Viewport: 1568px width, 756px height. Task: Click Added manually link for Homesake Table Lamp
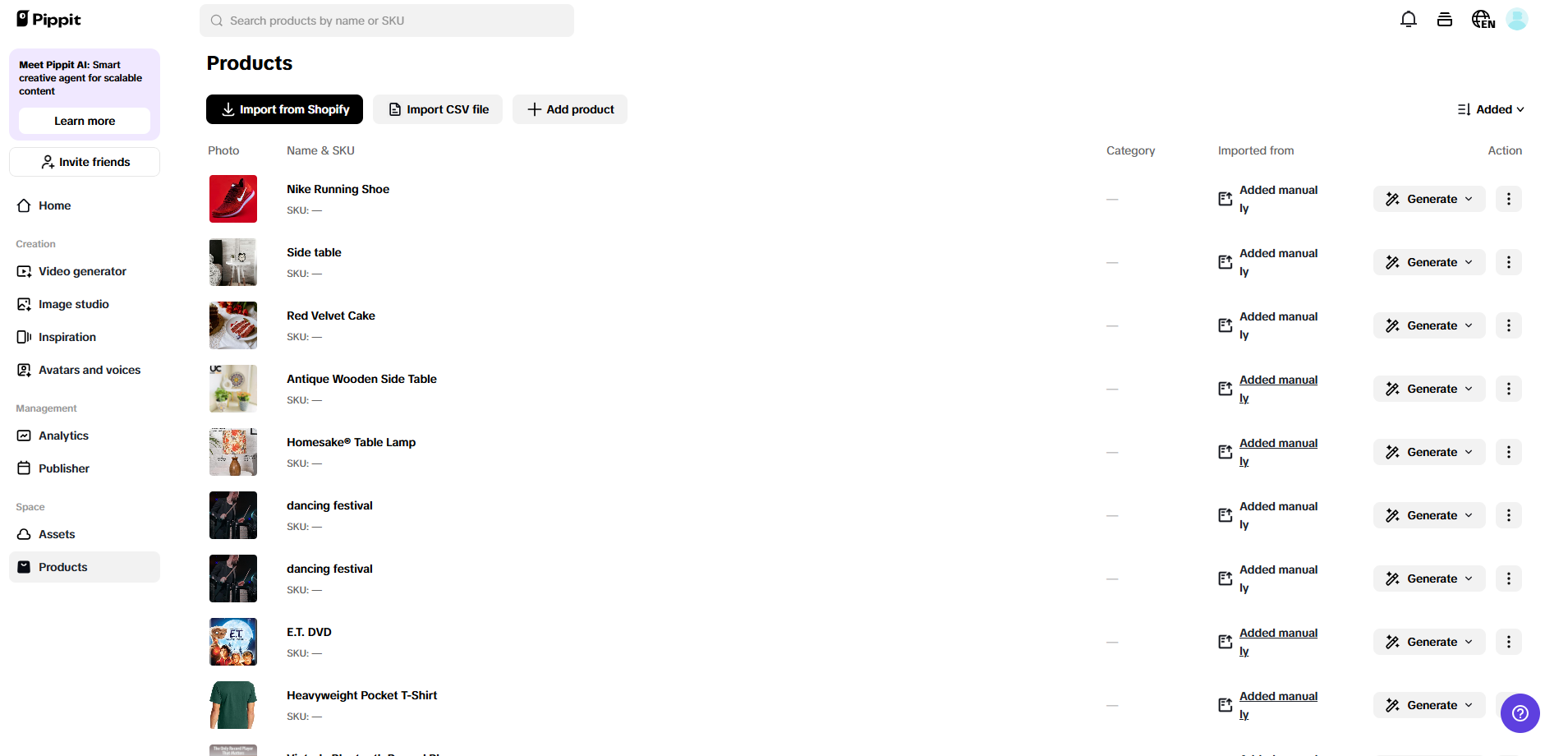point(1278,452)
